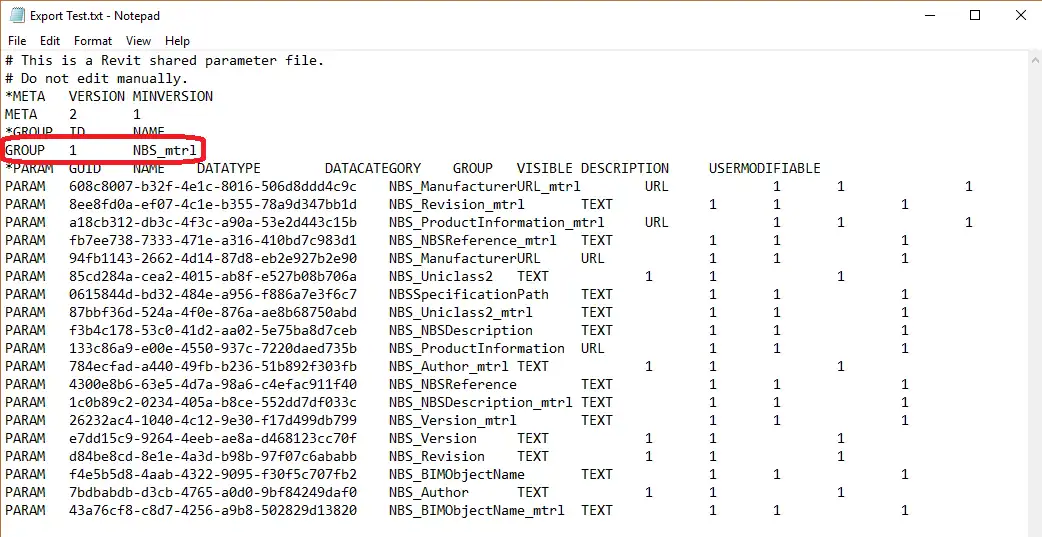Open the File menu

pyautogui.click(x=17, y=41)
